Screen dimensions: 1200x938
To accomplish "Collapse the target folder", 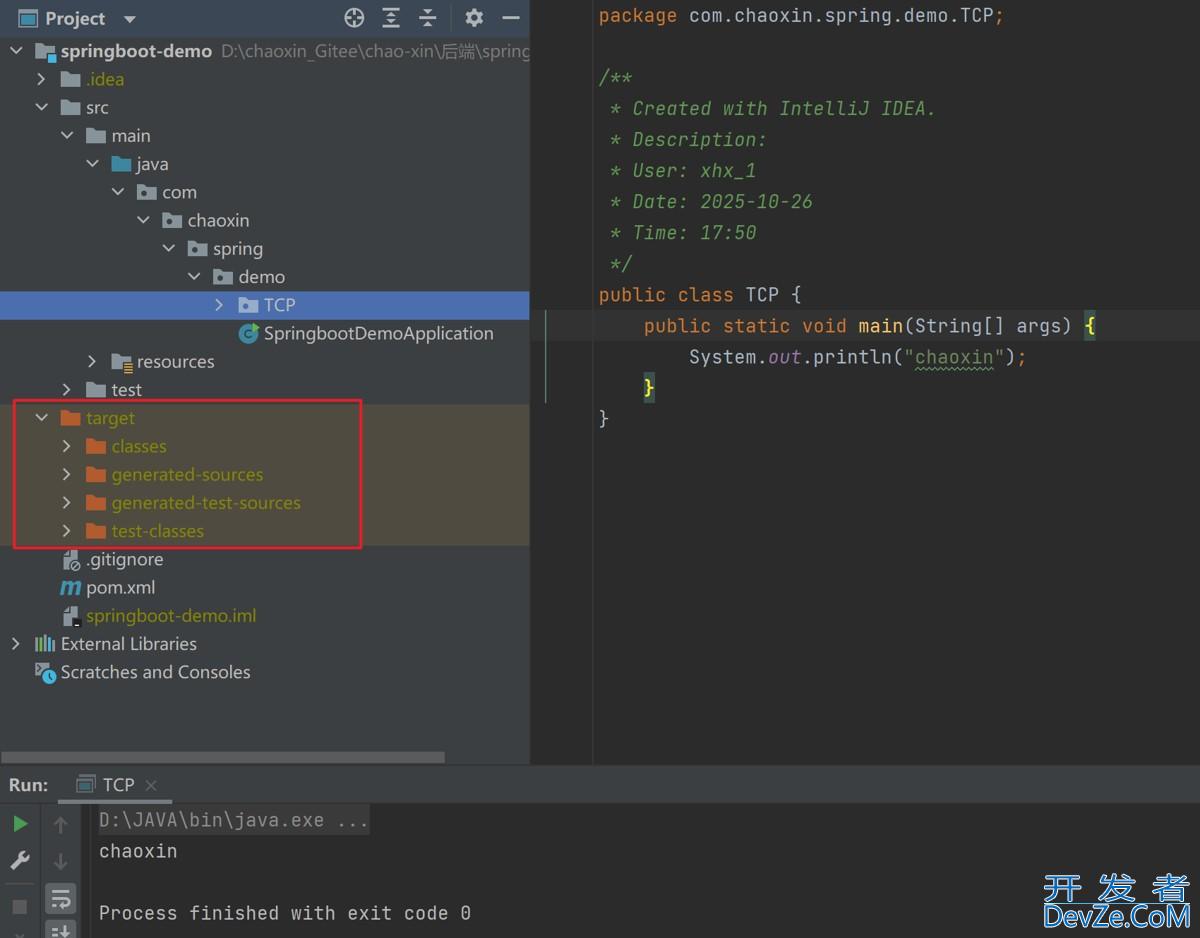I will (41, 417).
